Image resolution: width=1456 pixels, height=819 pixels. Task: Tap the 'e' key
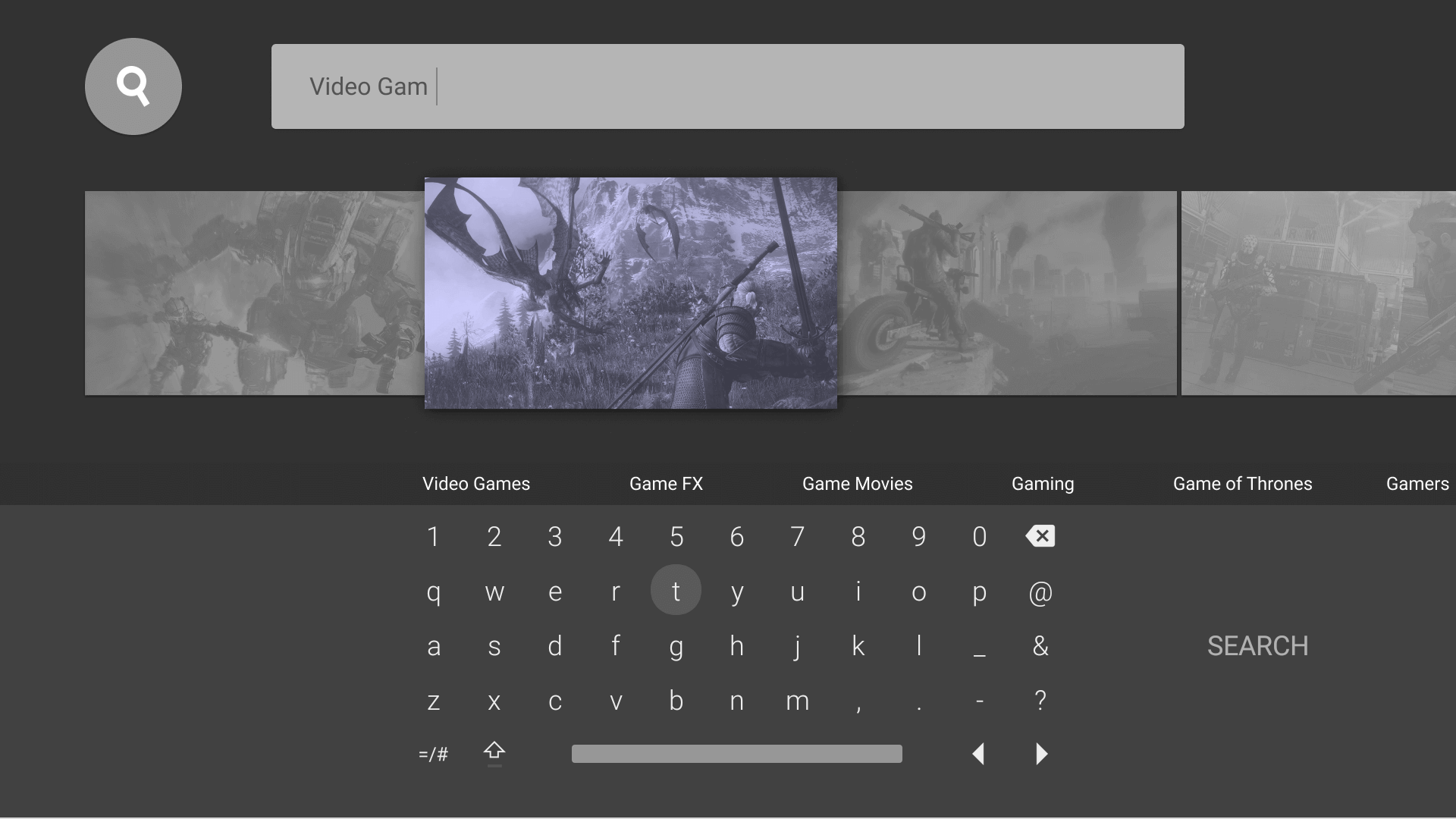pyautogui.click(x=555, y=591)
